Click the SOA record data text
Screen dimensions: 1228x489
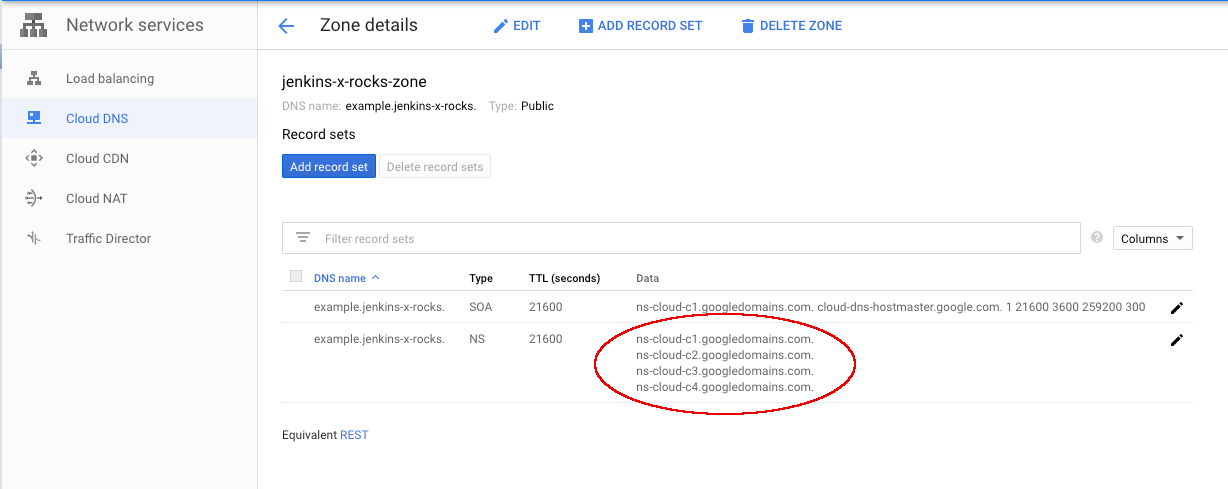pyautogui.click(x=891, y=307)
